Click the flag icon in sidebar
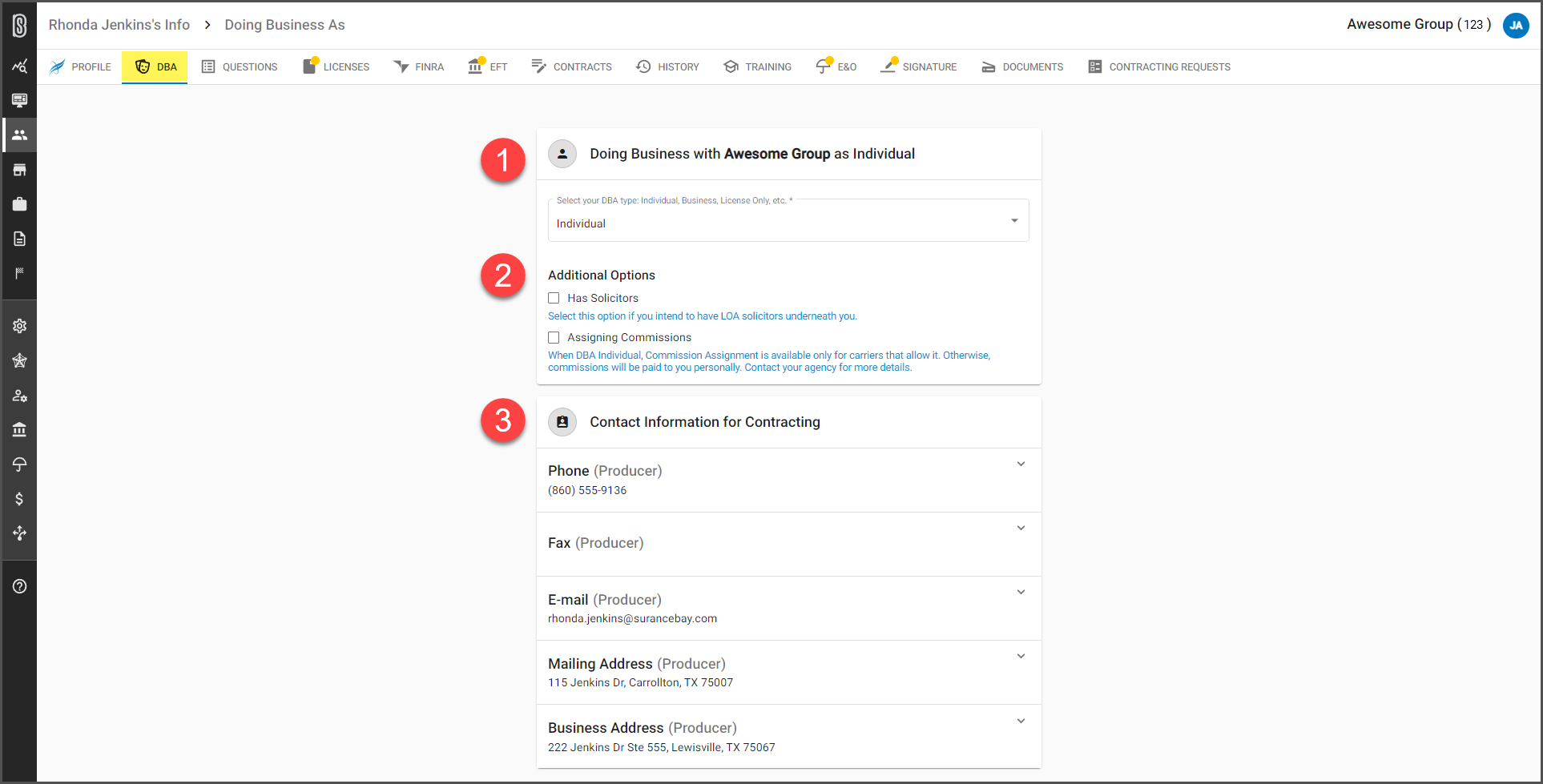Viewport: 1543px width, 784px height. 19,273
